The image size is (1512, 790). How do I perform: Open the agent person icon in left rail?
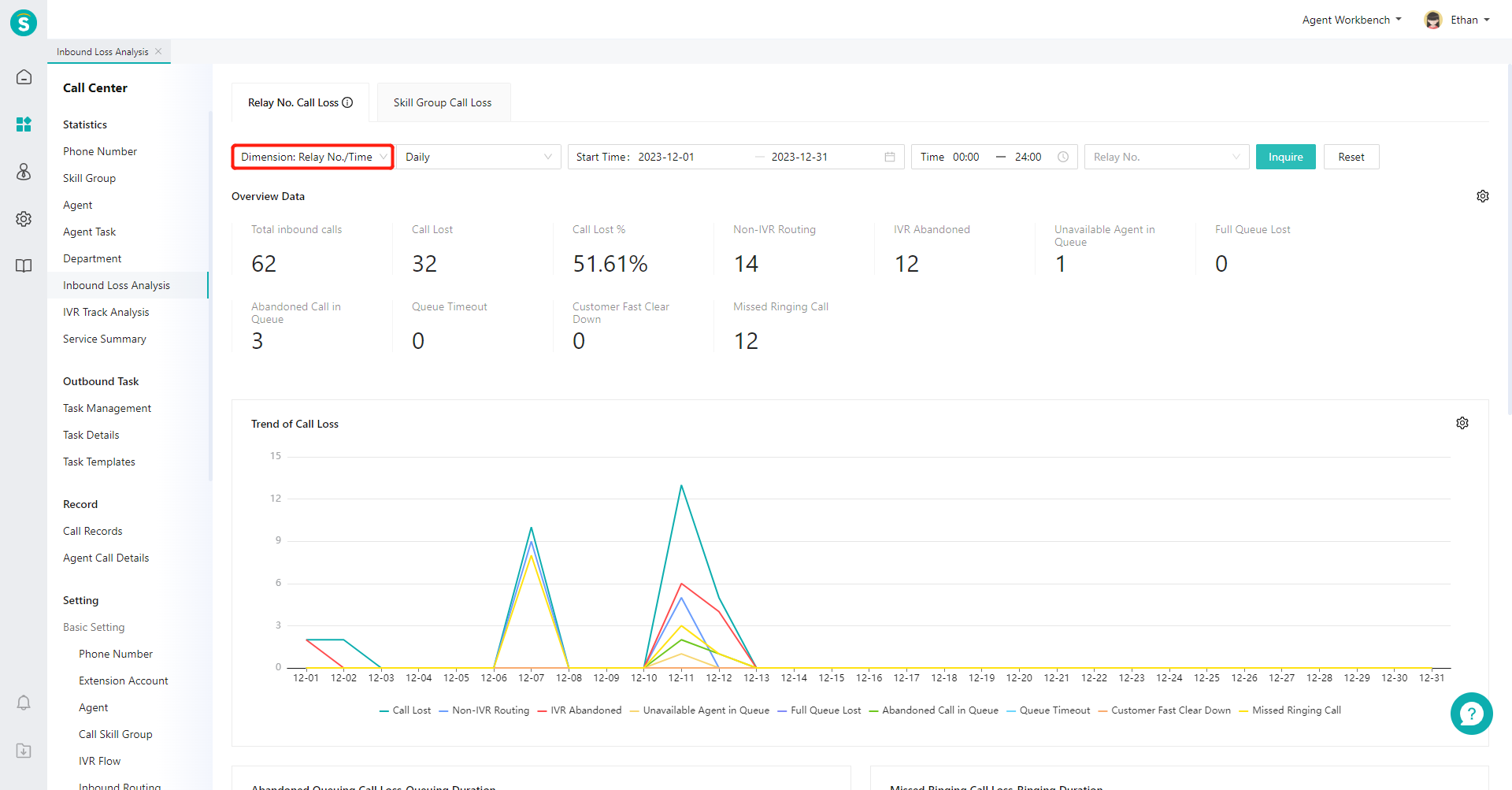pyautogui.click(x=24, y=172)
